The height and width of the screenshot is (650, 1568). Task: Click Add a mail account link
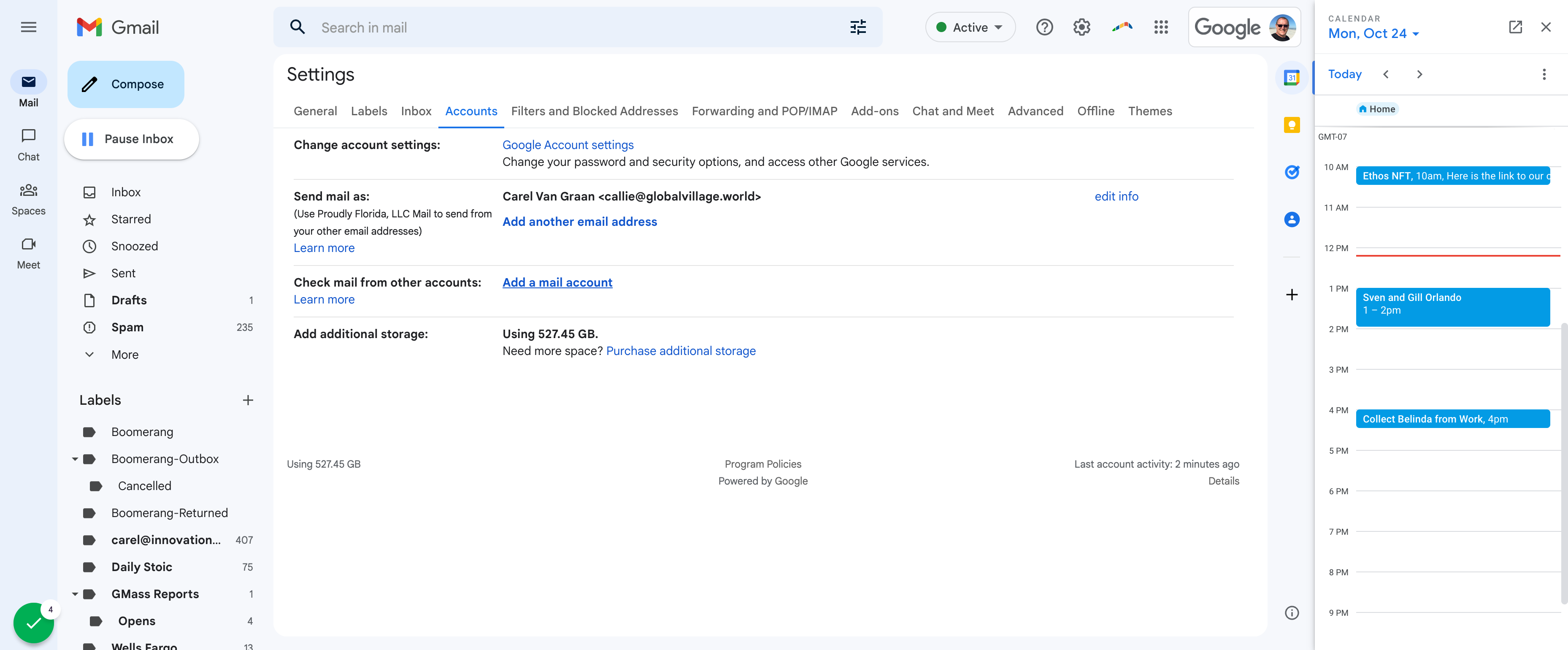point(557,282)
